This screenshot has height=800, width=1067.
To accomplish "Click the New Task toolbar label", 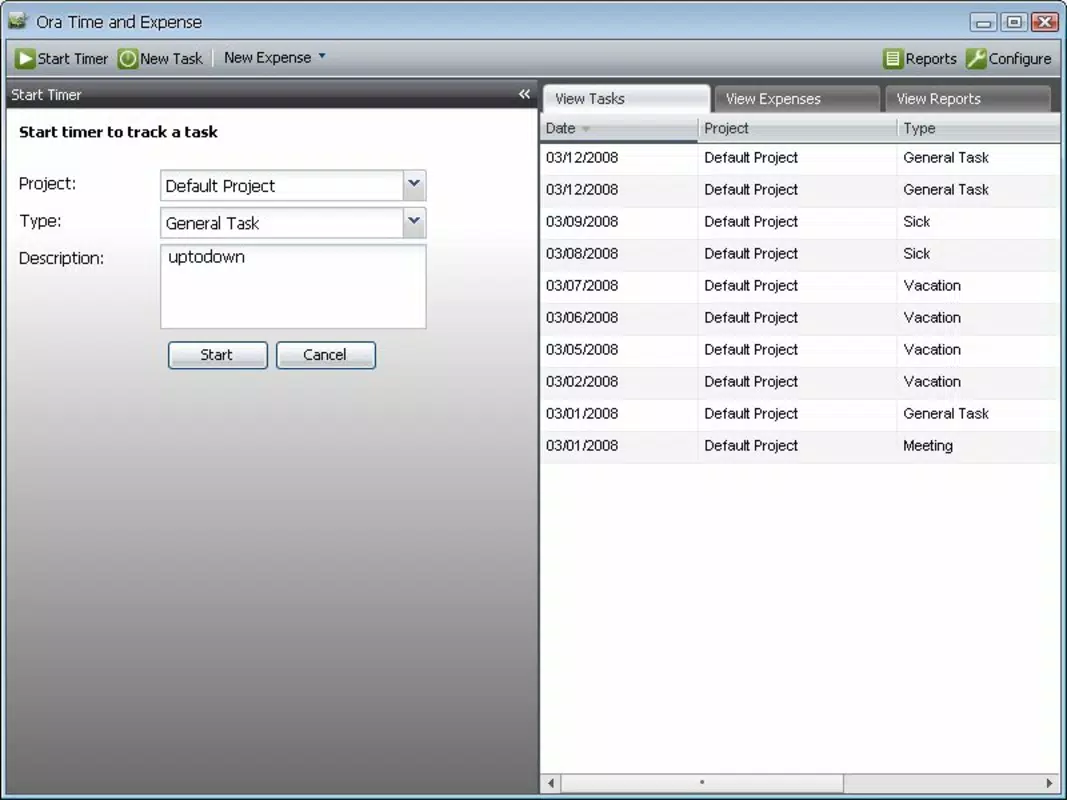I will tap(171, 59).
